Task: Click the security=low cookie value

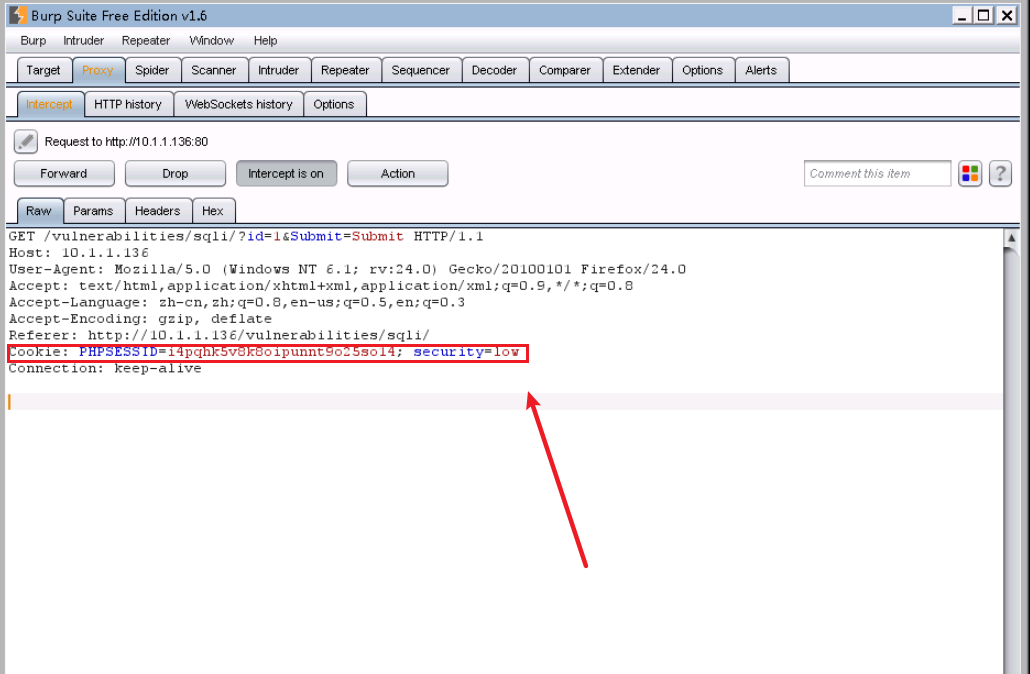Action: coord(466,352)
